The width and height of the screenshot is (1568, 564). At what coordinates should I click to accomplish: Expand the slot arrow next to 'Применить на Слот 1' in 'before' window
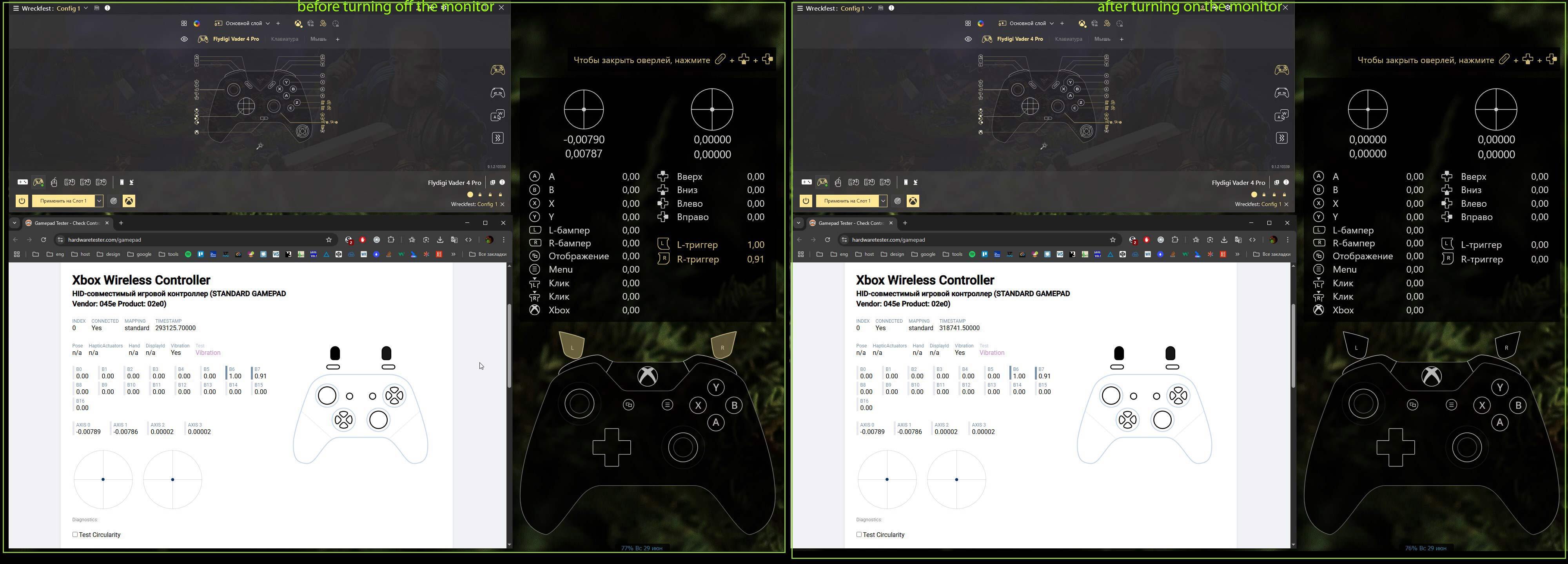click(99, 201)
